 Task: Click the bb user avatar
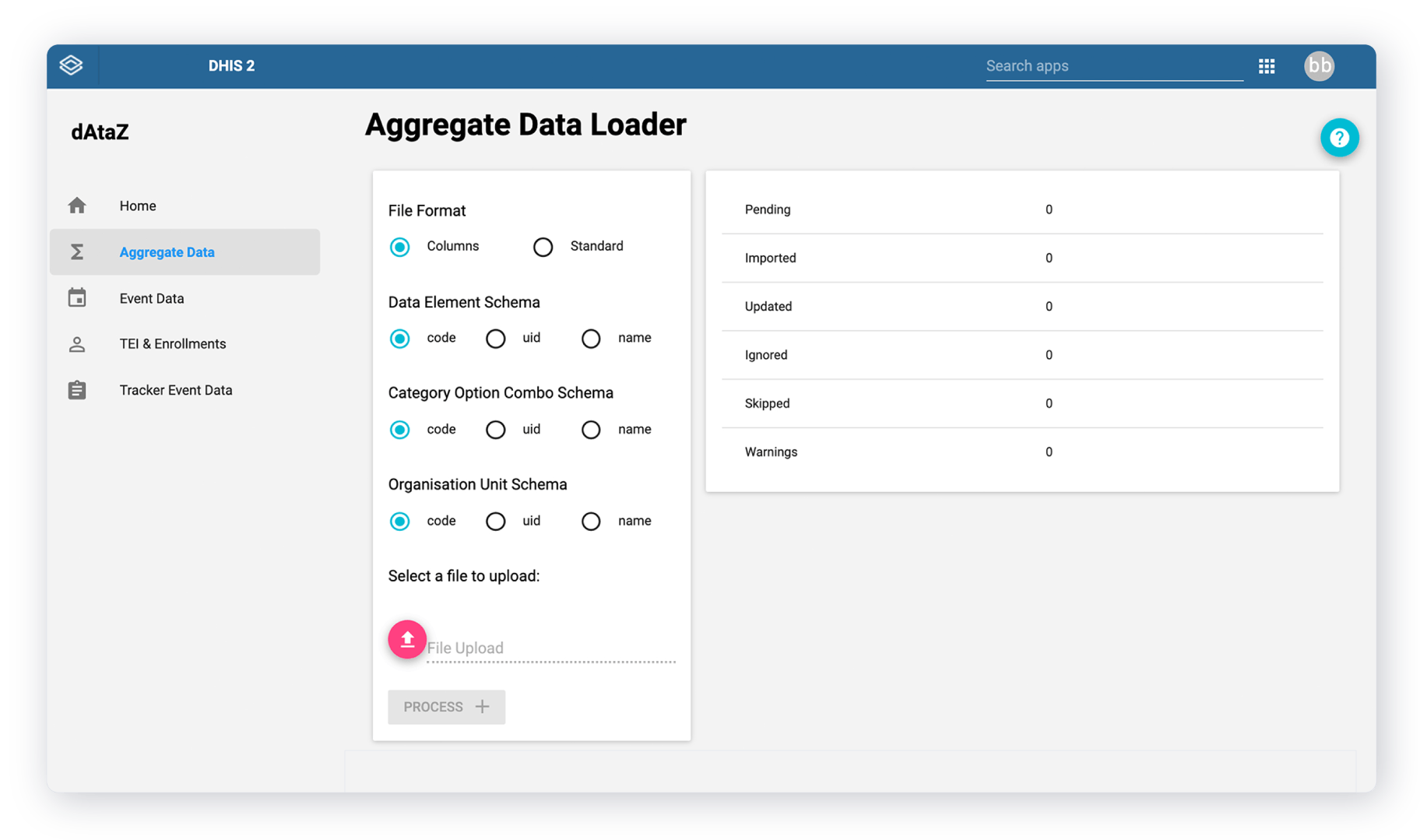(1319, 65)
